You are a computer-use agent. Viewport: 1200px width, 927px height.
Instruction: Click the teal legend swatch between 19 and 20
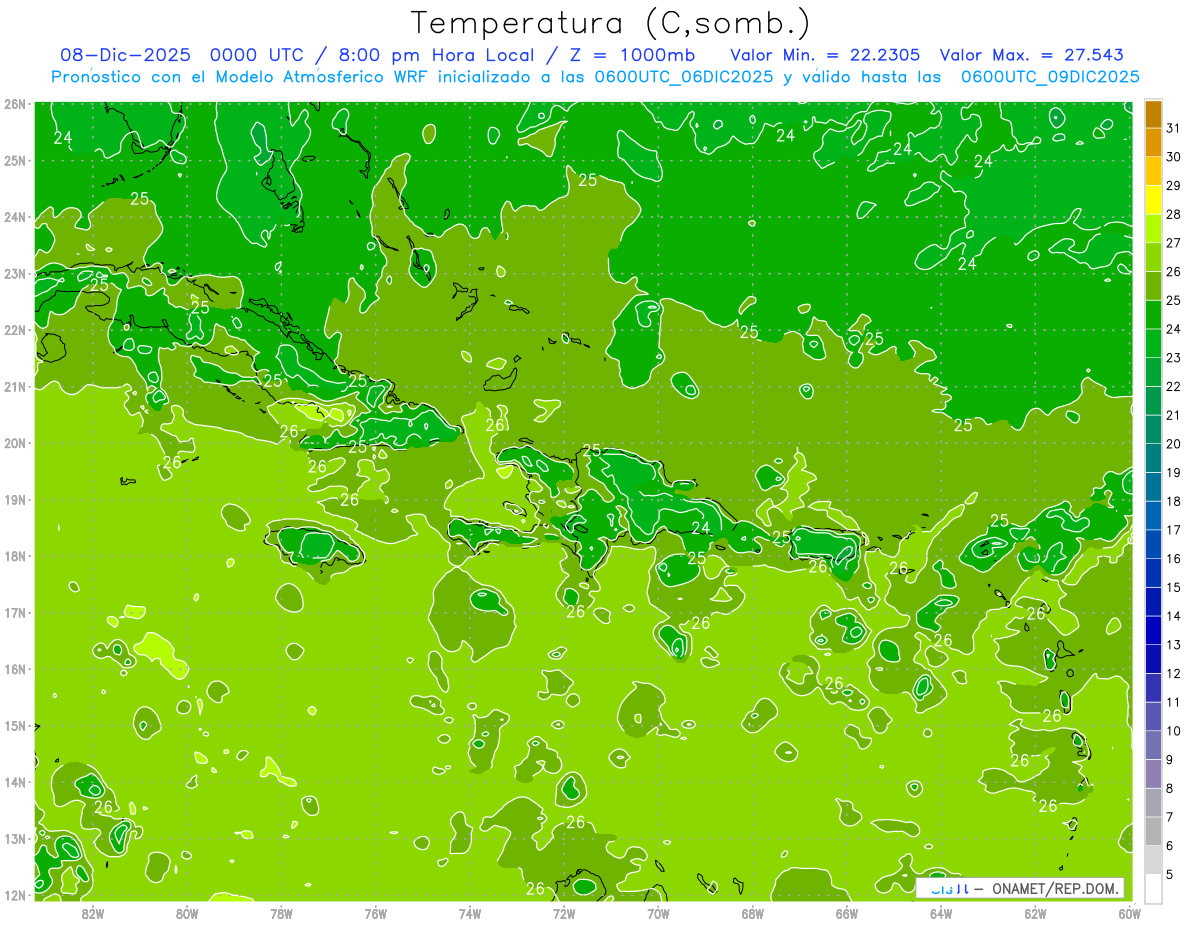(x=1153, y=458)
